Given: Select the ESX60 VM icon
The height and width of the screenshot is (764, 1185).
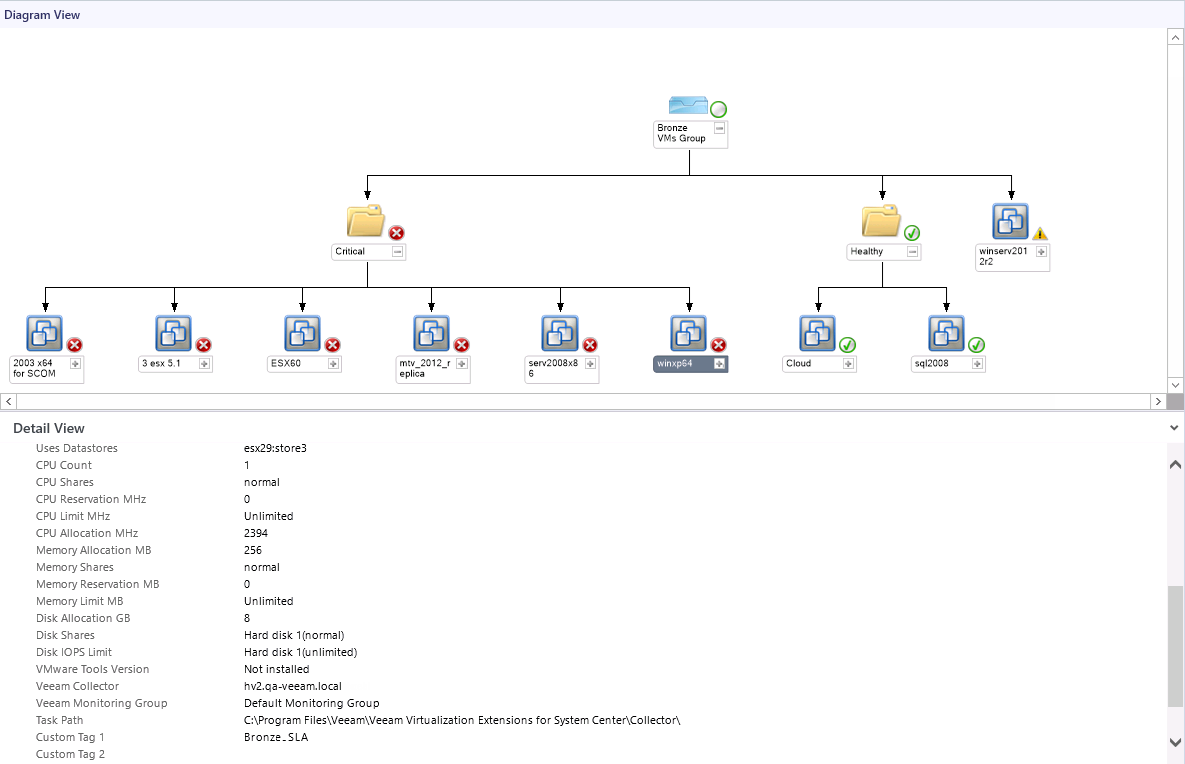Looking at the screenshot, I should (302, 333).
